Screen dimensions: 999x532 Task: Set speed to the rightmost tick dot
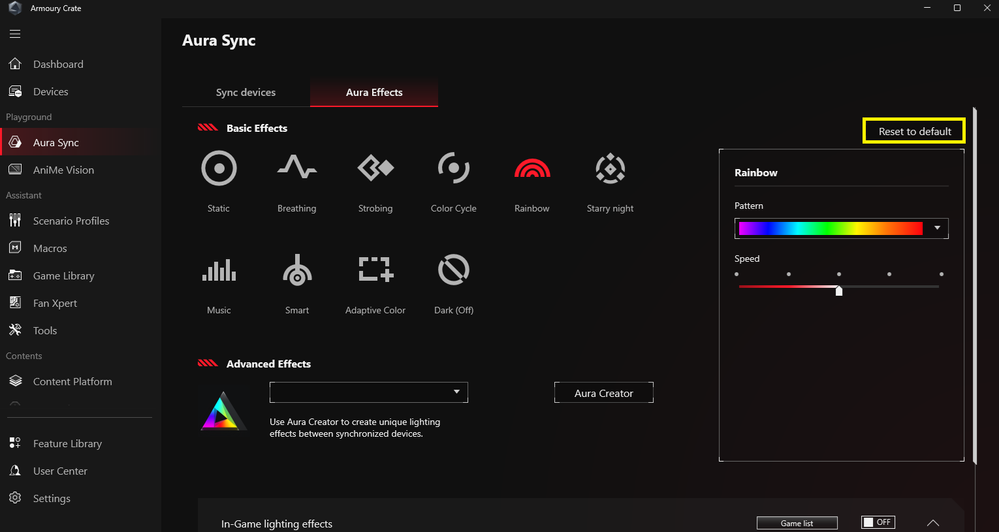click(x=941, y=274)
